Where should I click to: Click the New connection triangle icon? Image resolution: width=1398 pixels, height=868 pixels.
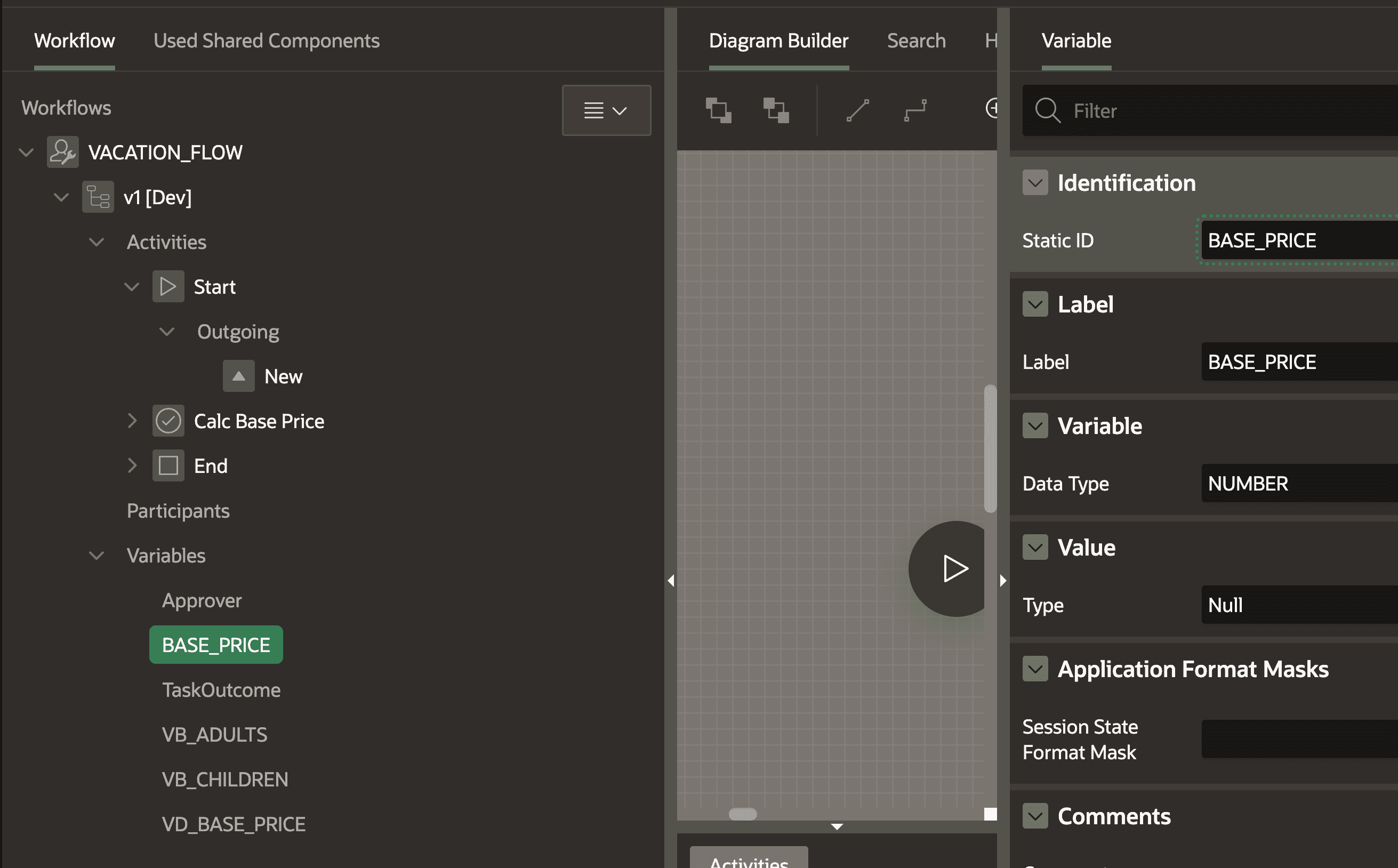tap(238, 376)
